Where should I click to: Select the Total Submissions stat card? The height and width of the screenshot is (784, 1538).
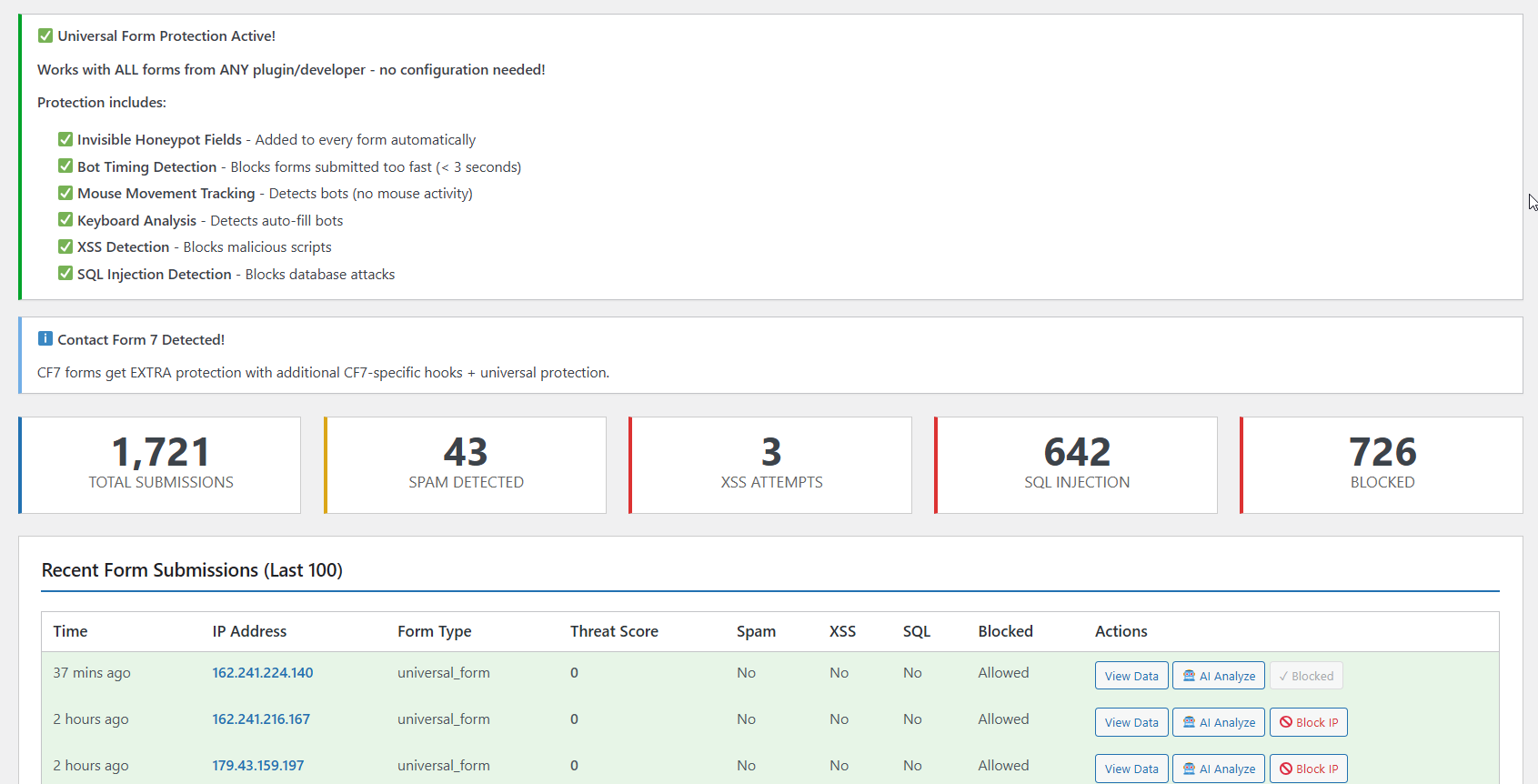pyautogui.click(x=160, y=465)
